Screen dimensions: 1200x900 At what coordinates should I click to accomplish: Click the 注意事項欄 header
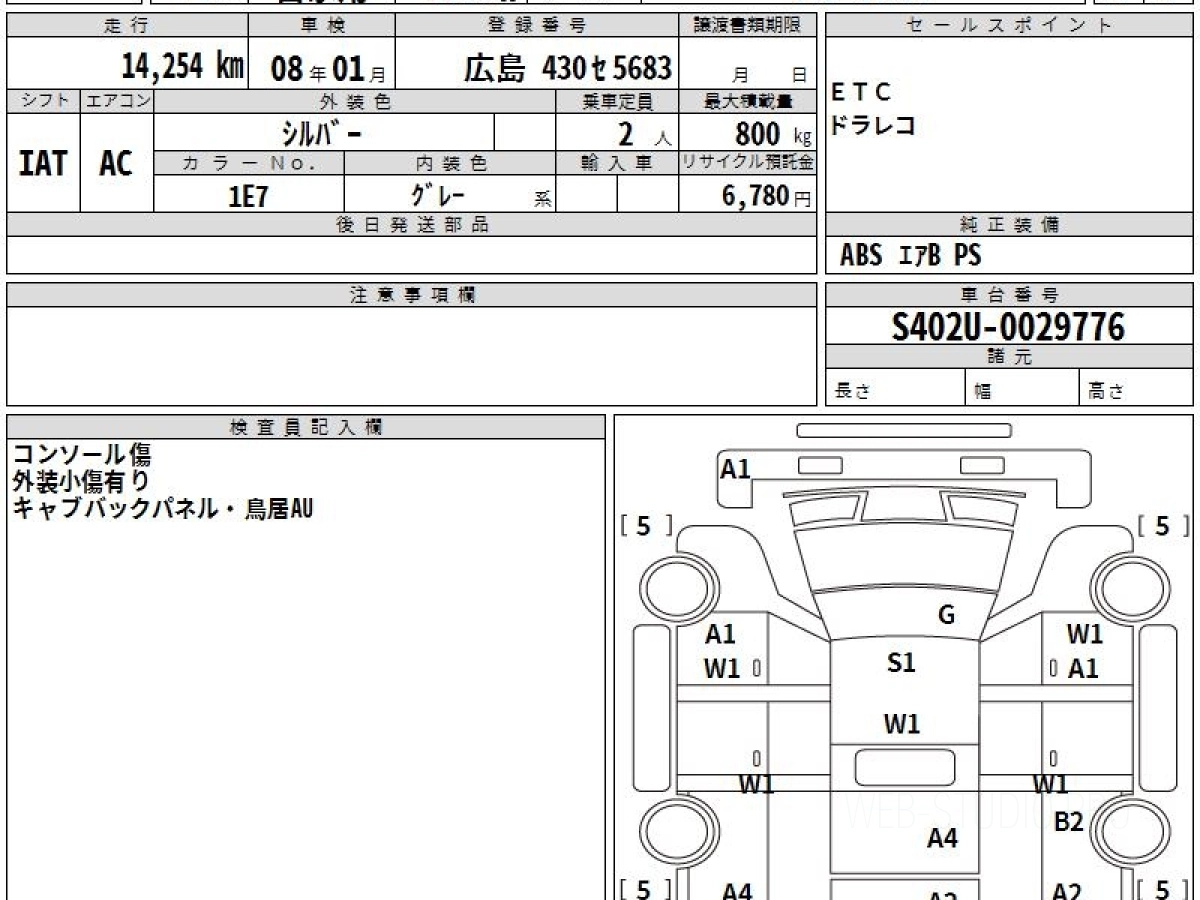click(x=412, y=295)
